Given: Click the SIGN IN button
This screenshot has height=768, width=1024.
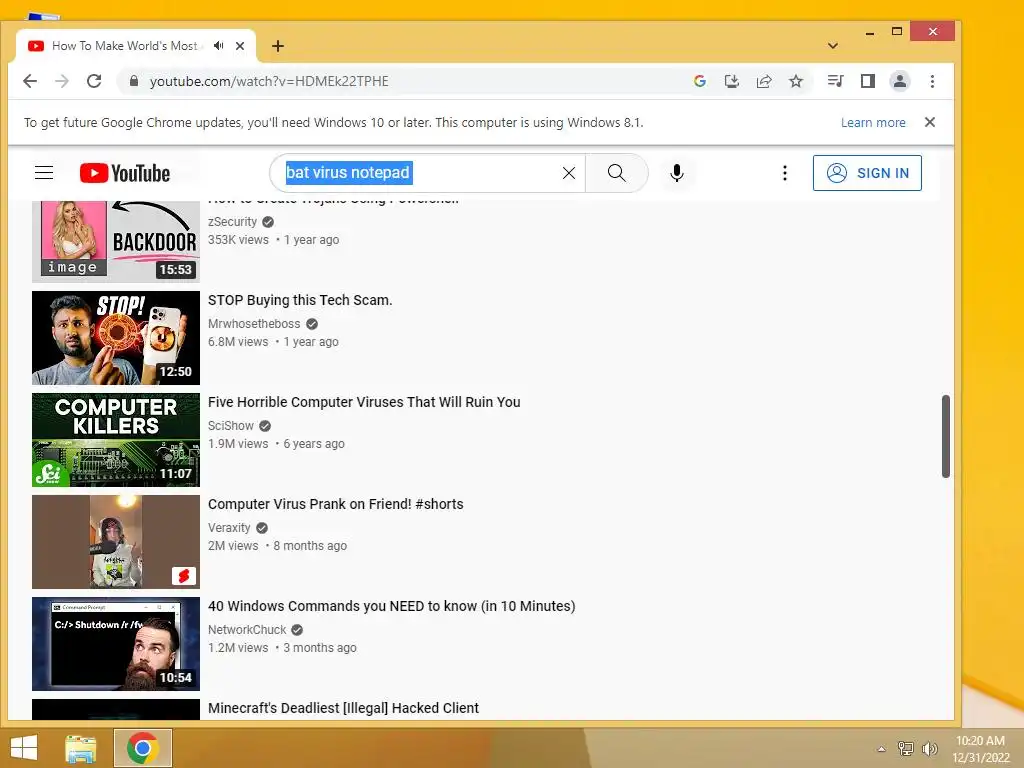Looking at the screenshot, I should coord(867,173).
